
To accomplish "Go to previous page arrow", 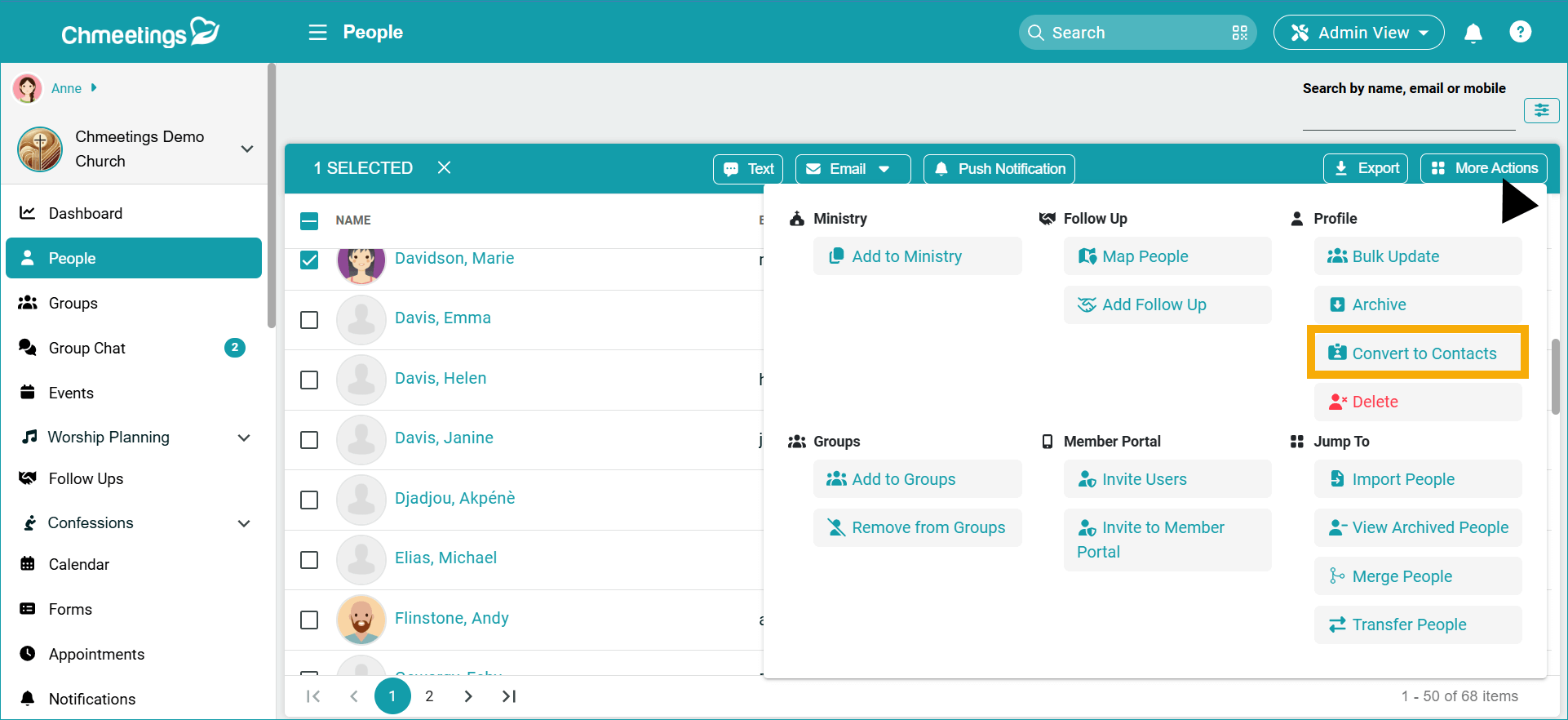I will [353, 696].
